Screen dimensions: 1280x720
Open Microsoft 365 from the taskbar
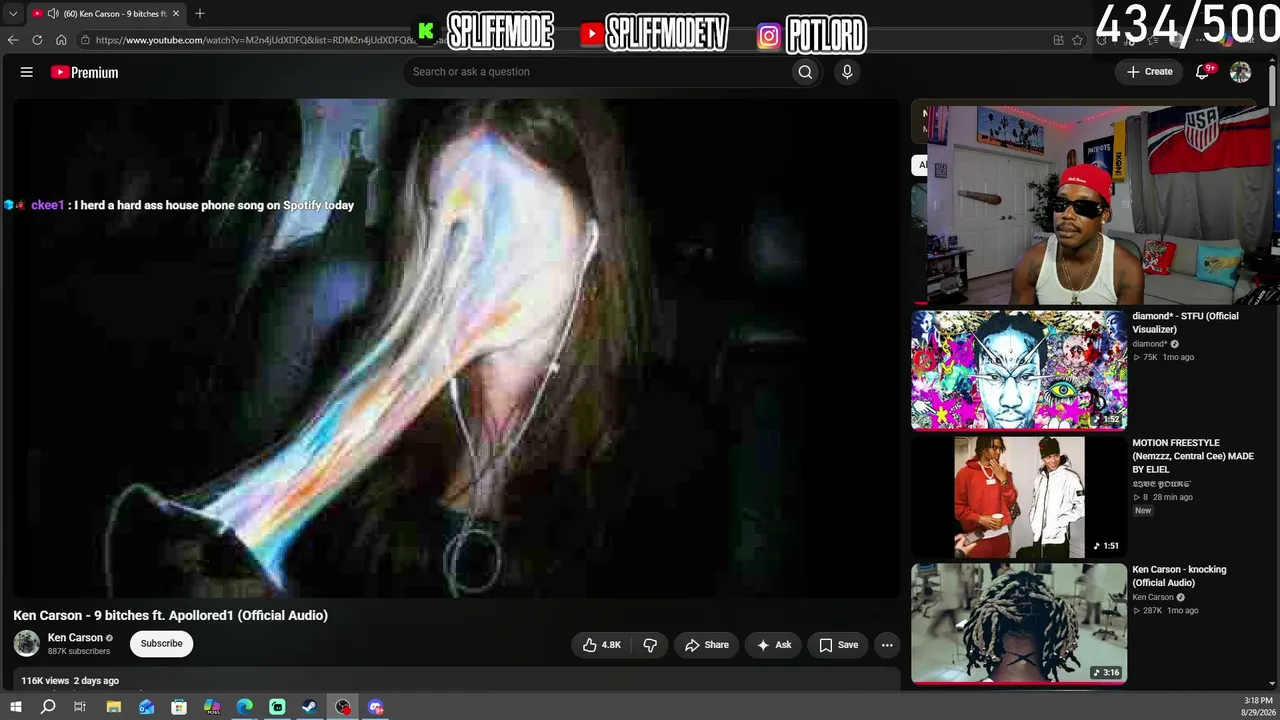[212, 707]
